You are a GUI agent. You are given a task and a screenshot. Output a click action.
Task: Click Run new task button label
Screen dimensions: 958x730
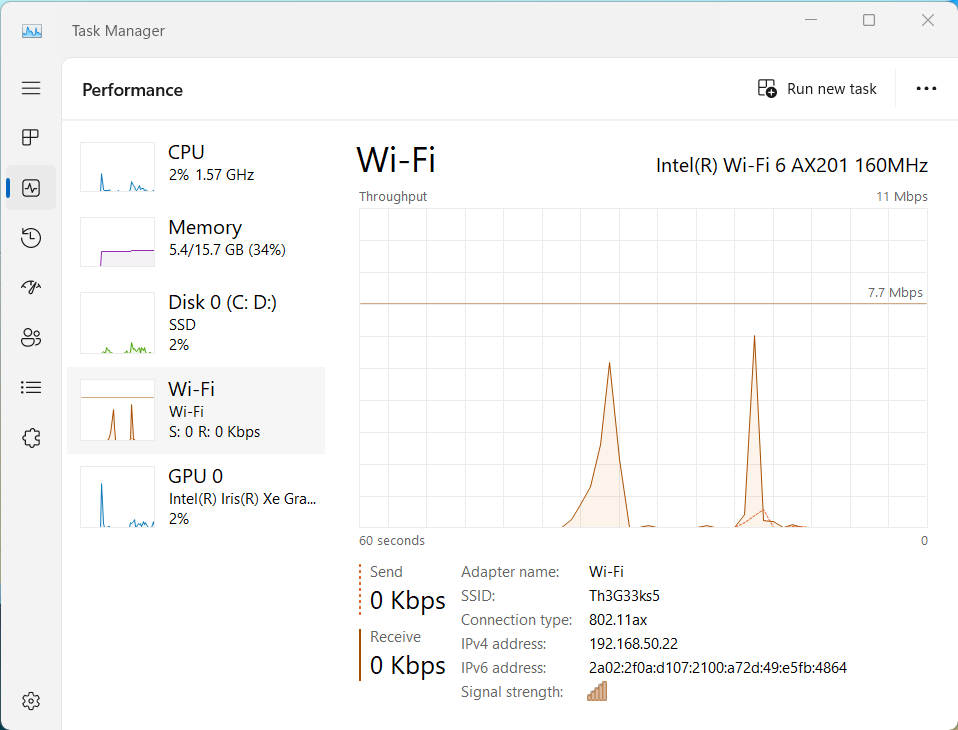(x=832, y=89)
